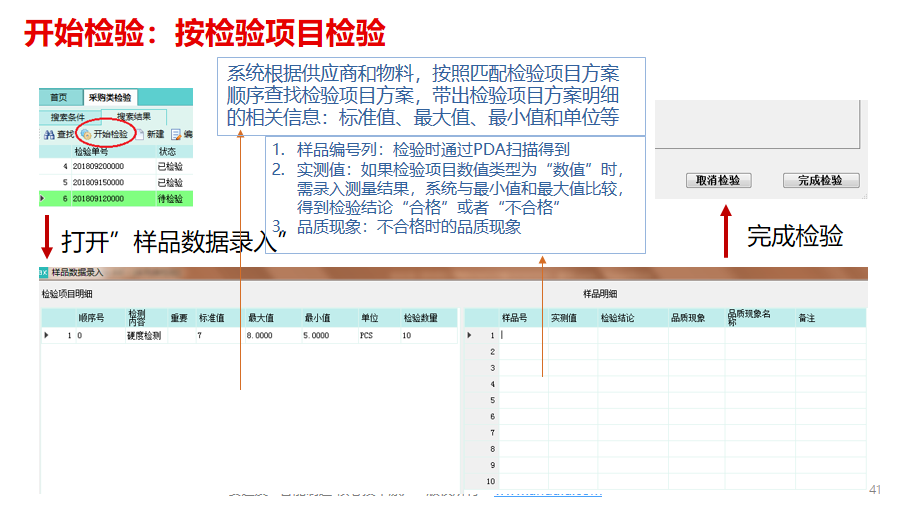
Task: Click the 品质现象 column header
Action: (688, 318)
